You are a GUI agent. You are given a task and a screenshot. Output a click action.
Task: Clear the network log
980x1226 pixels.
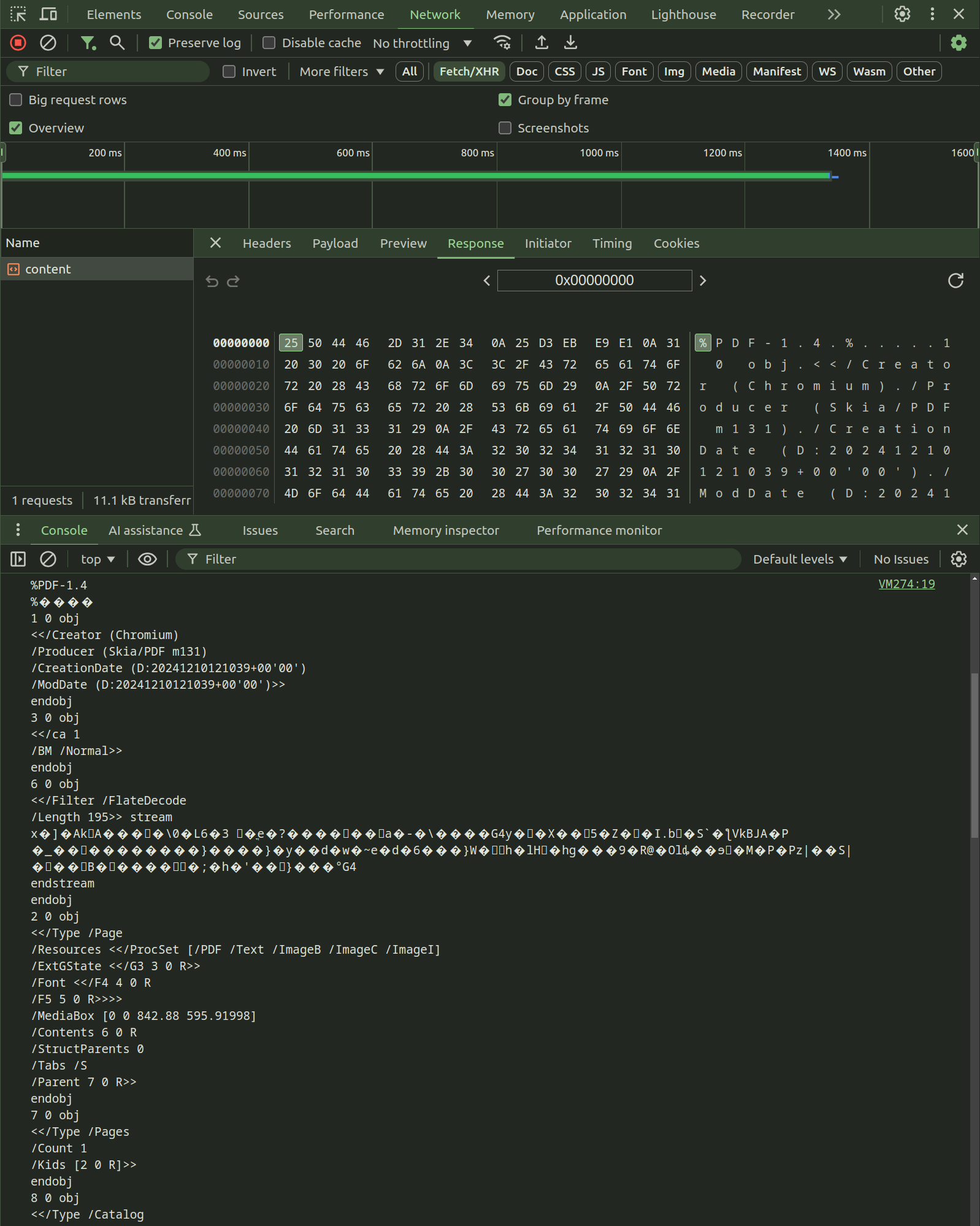pyautogui.click(x=48, y=43)
